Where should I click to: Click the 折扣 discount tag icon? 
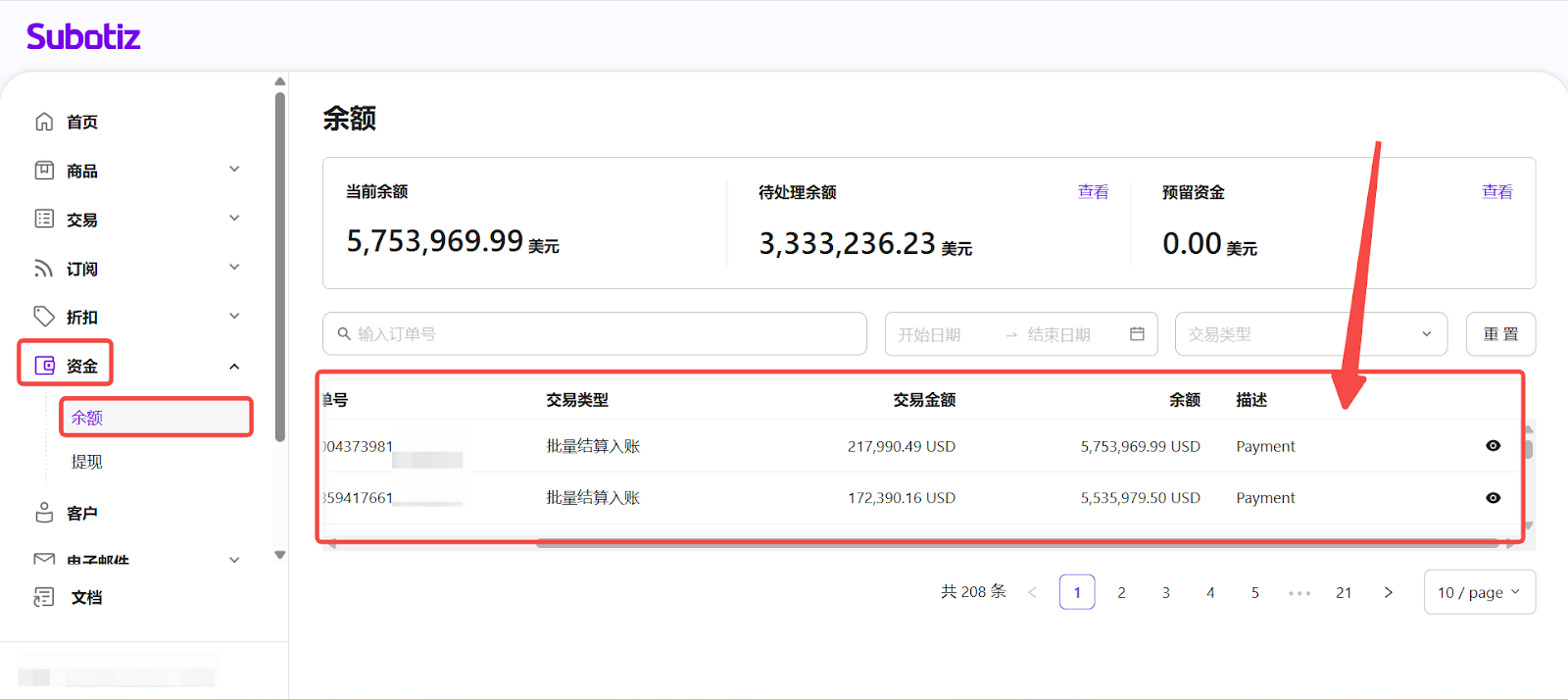[x=44, y=316]
